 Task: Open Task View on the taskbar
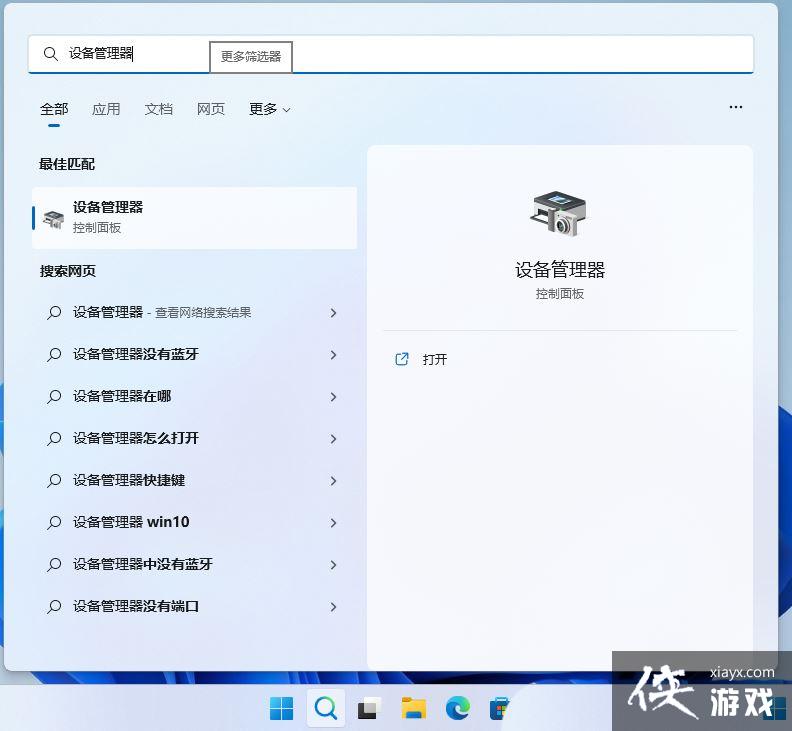(x=370, y=708)
